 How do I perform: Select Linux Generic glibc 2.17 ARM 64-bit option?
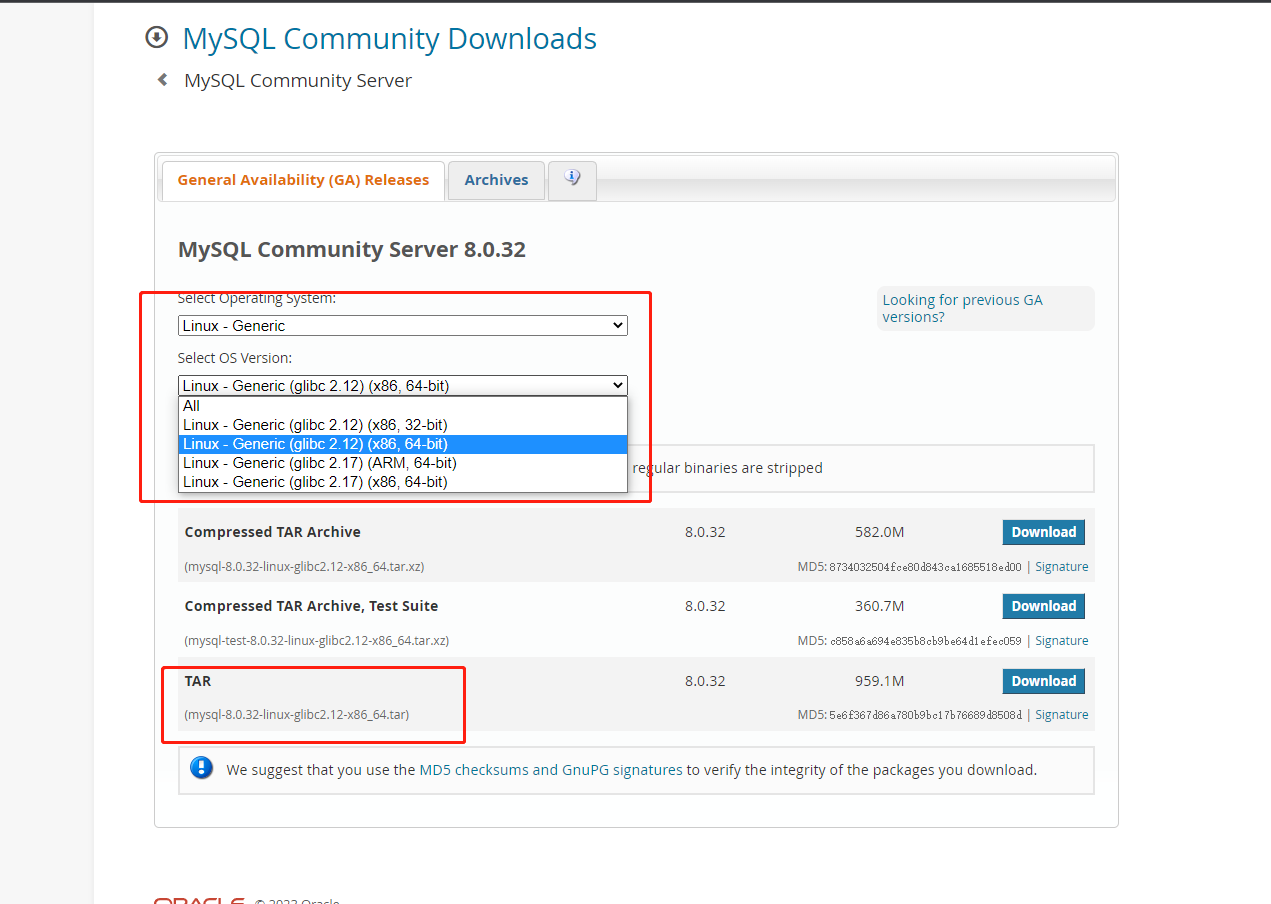[x=403, y=463]
